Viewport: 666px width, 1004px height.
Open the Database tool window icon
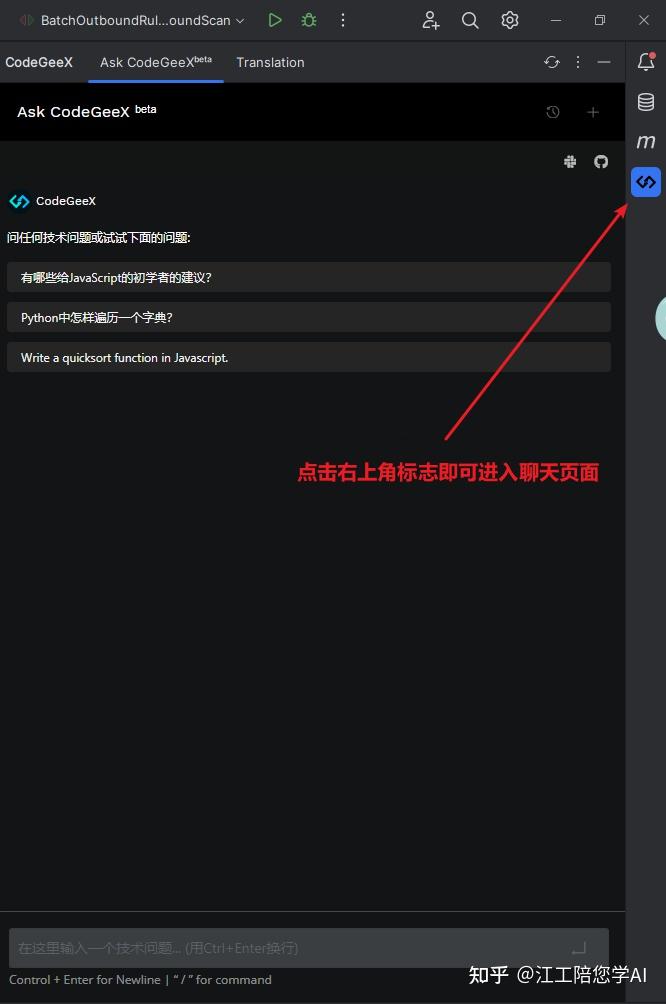[646, 102]
